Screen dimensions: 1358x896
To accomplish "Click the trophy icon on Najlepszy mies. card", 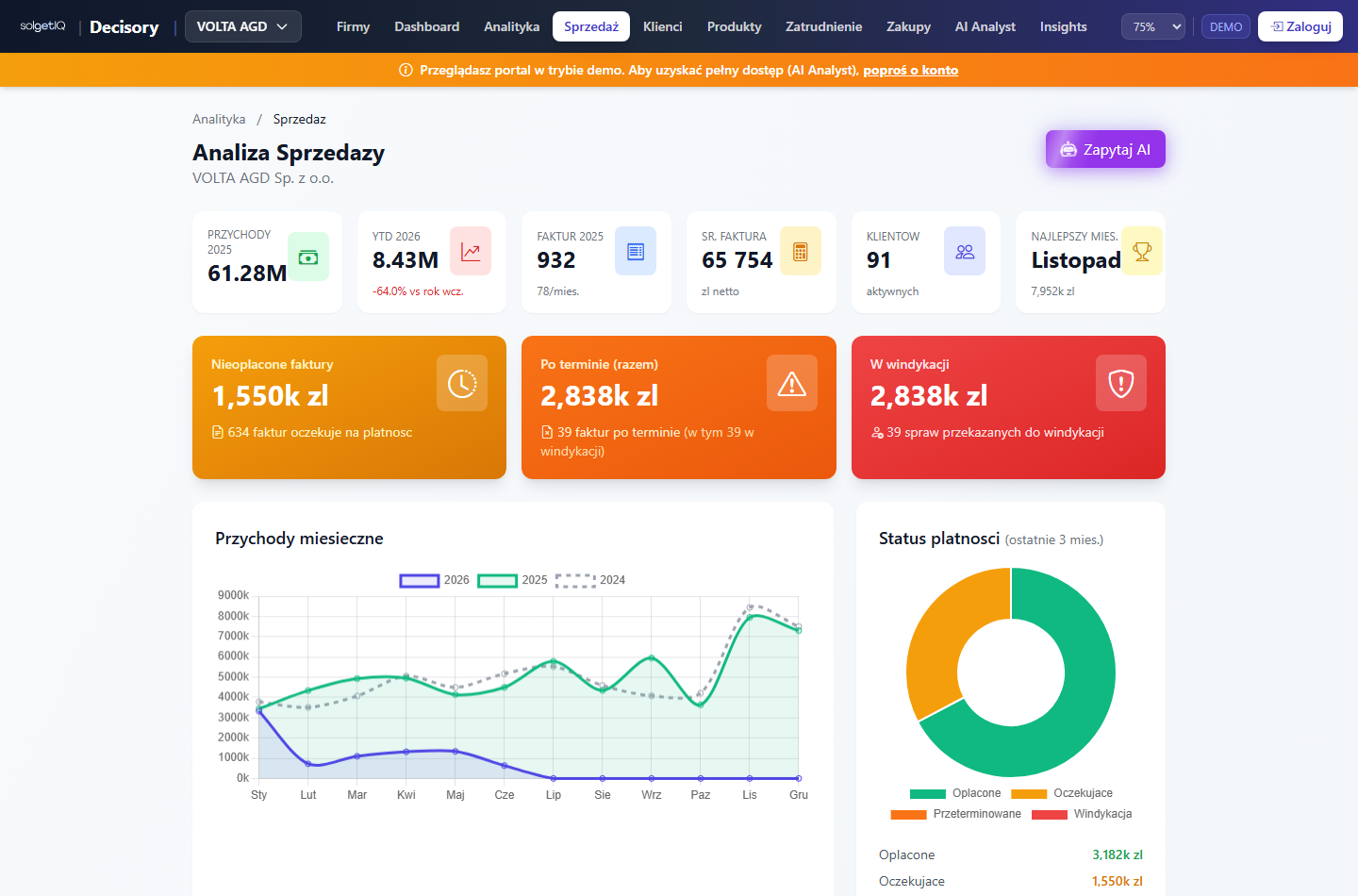I will [x=1142, y=251].
